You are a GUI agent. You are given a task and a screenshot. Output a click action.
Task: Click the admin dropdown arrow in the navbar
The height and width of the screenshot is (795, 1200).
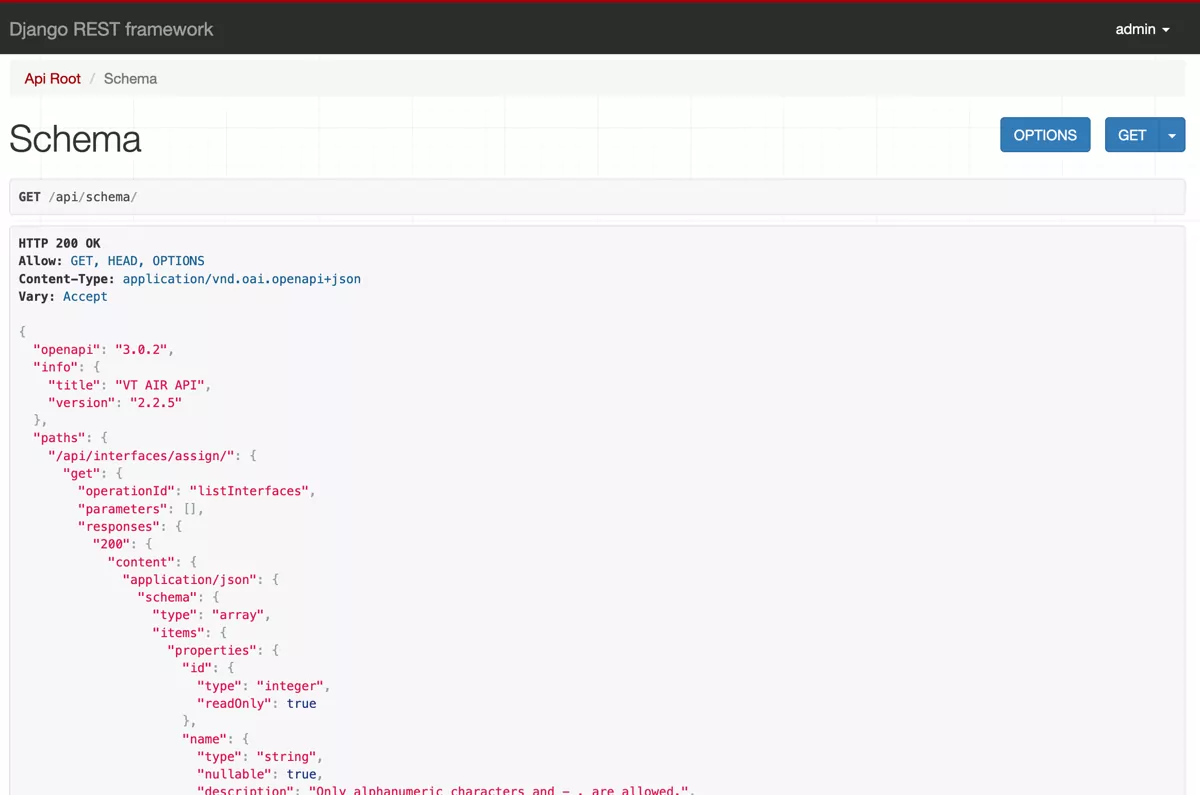click(1168, 30)
